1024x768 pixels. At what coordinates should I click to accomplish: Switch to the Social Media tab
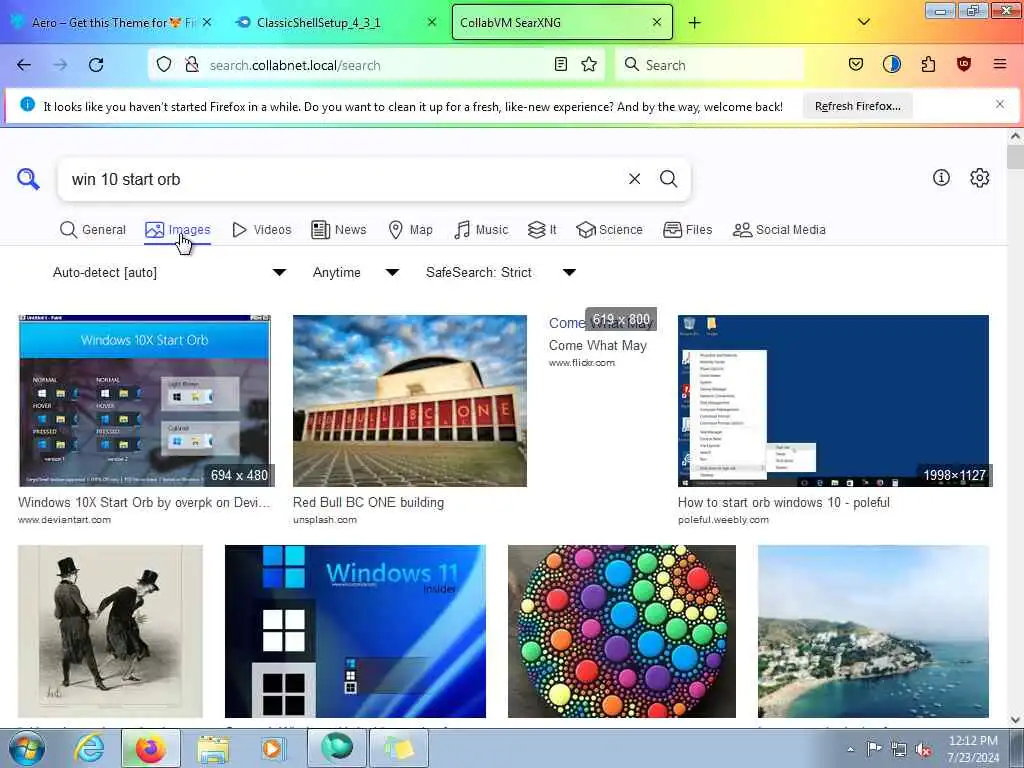[x=779, y=230]
